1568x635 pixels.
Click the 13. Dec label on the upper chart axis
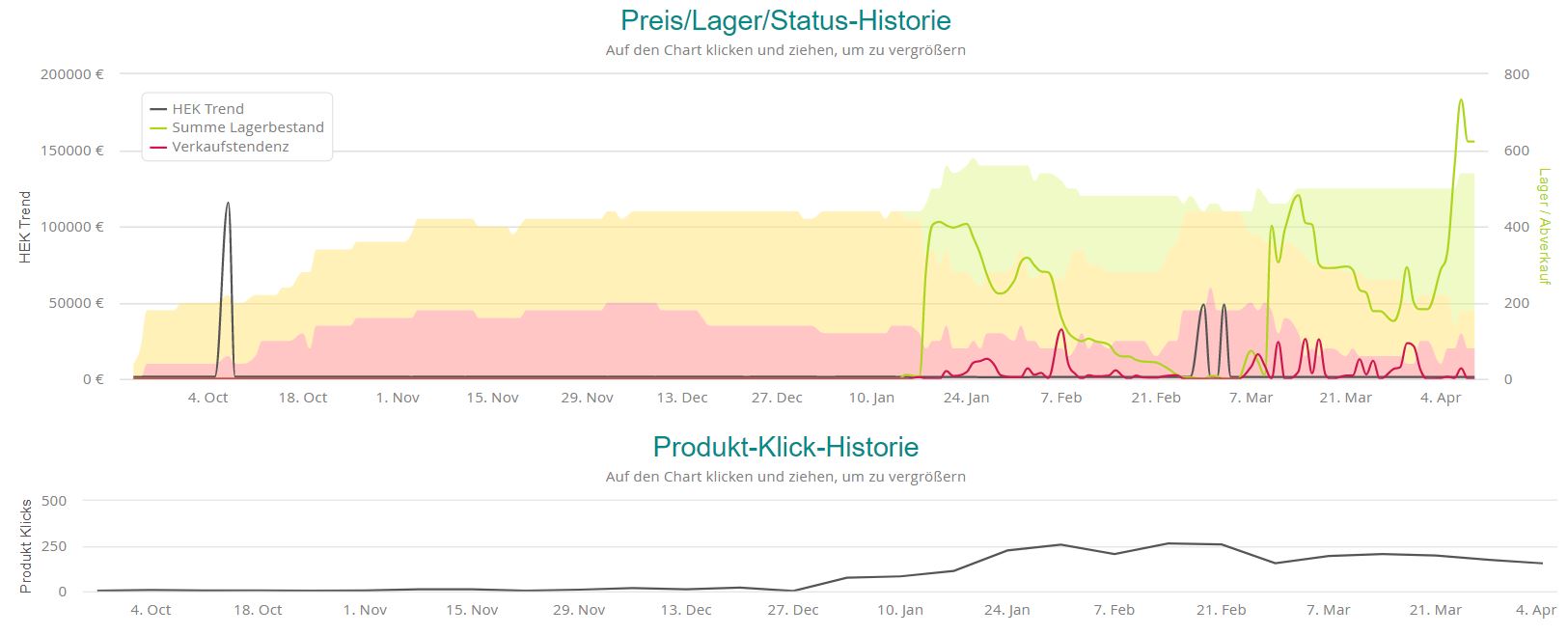[681, 398]
